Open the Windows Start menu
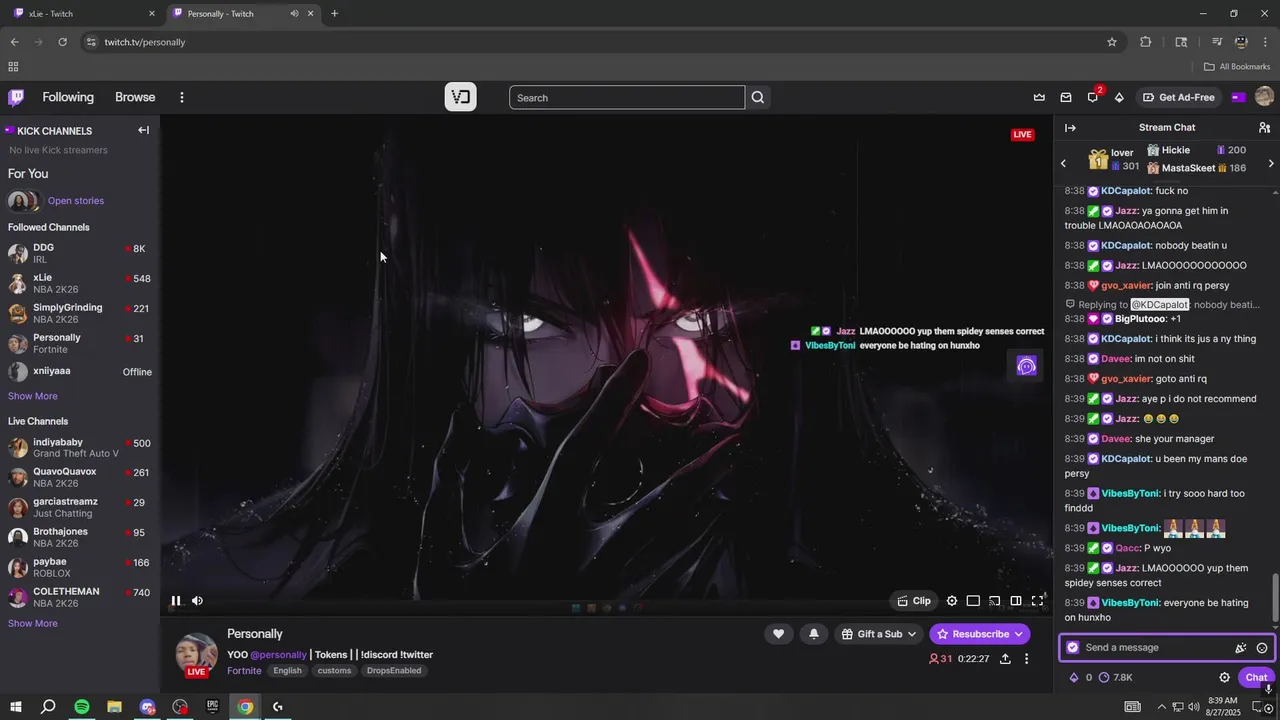 (x=15, y=707)
